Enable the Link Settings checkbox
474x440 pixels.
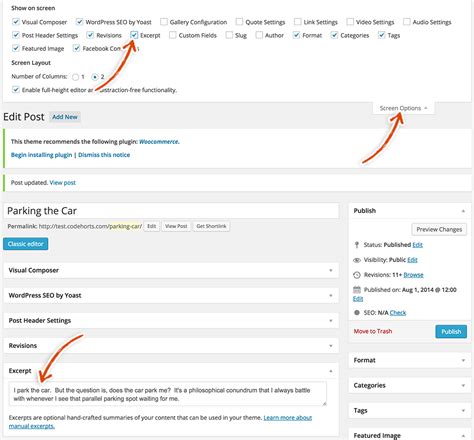click(x=297, y=22)
